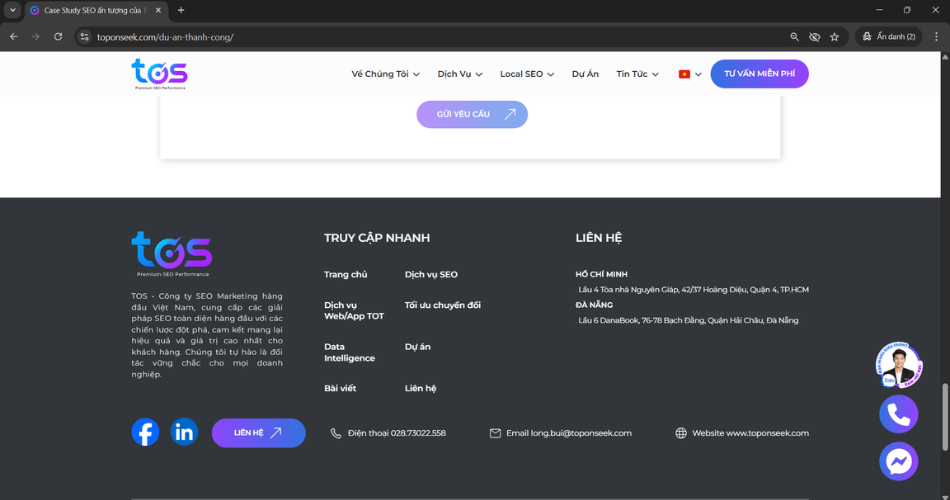Open a new browser tab
950x500 pixels.
pos(181,10)
